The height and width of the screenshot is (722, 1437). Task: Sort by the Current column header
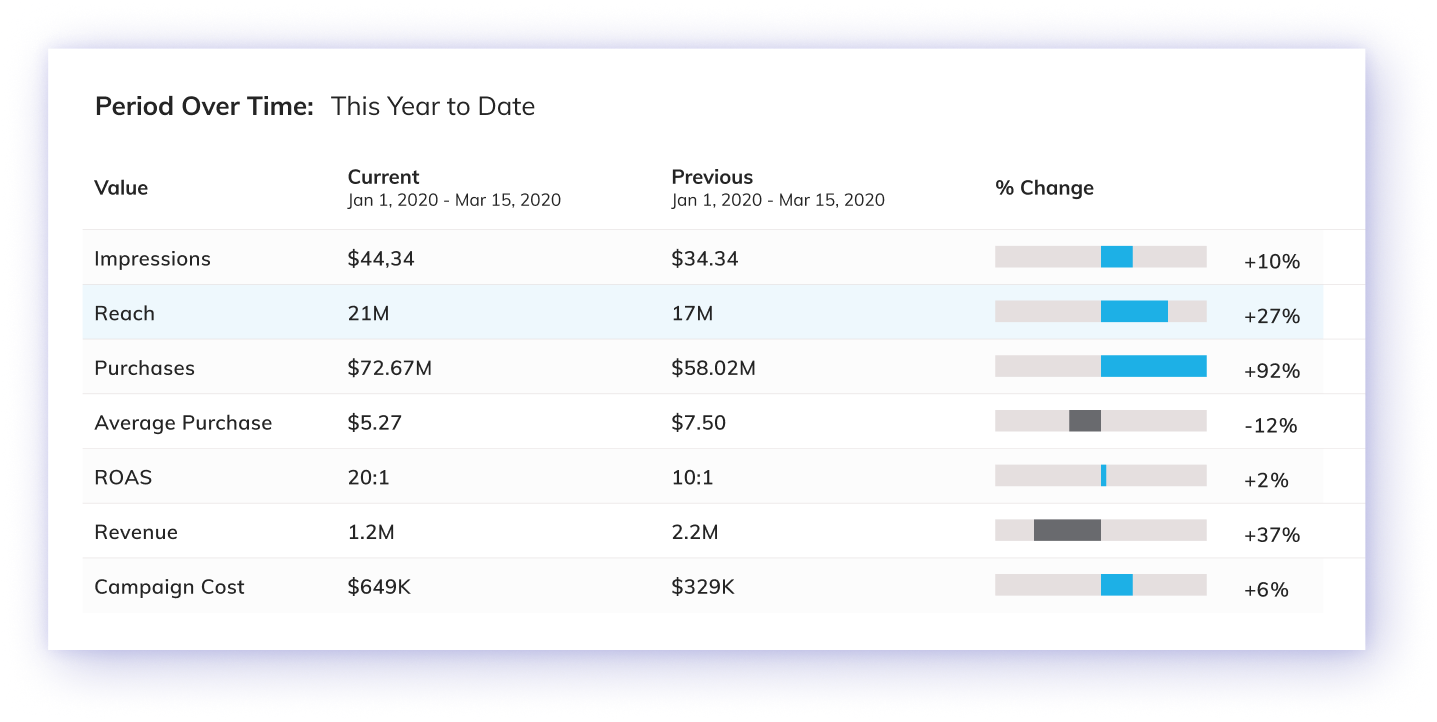[384, 178]
